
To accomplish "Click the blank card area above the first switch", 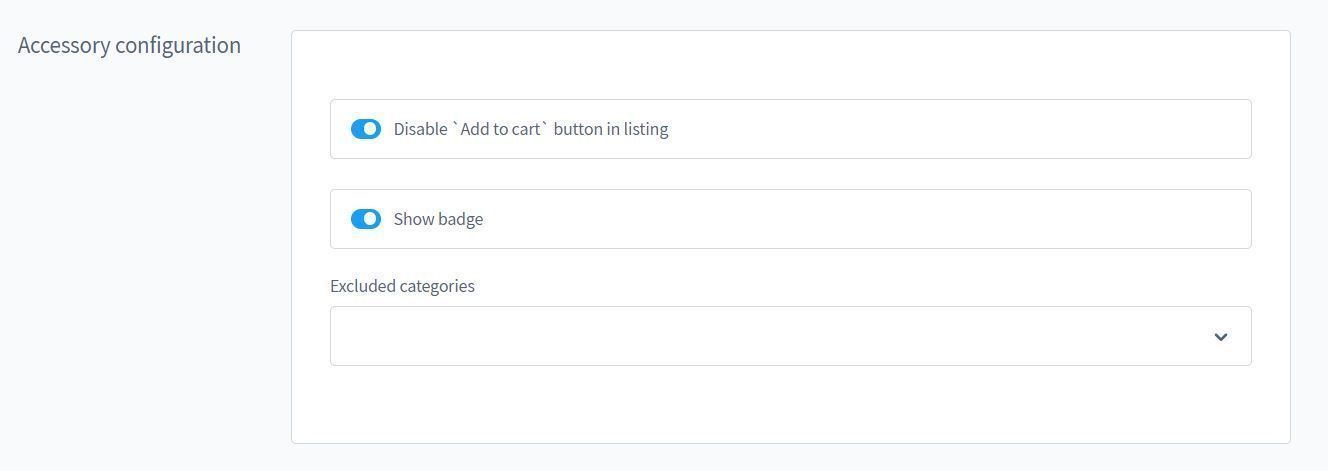I will coord(790,65).
